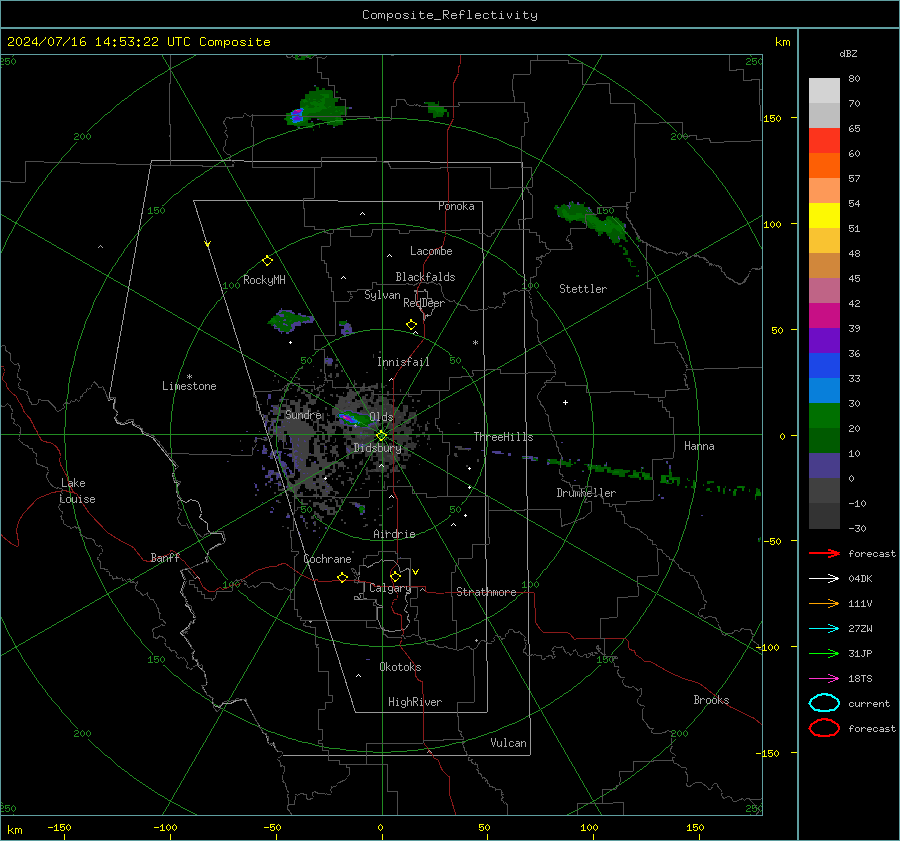Click the Composite_Reflectivity title

(450, 15)
